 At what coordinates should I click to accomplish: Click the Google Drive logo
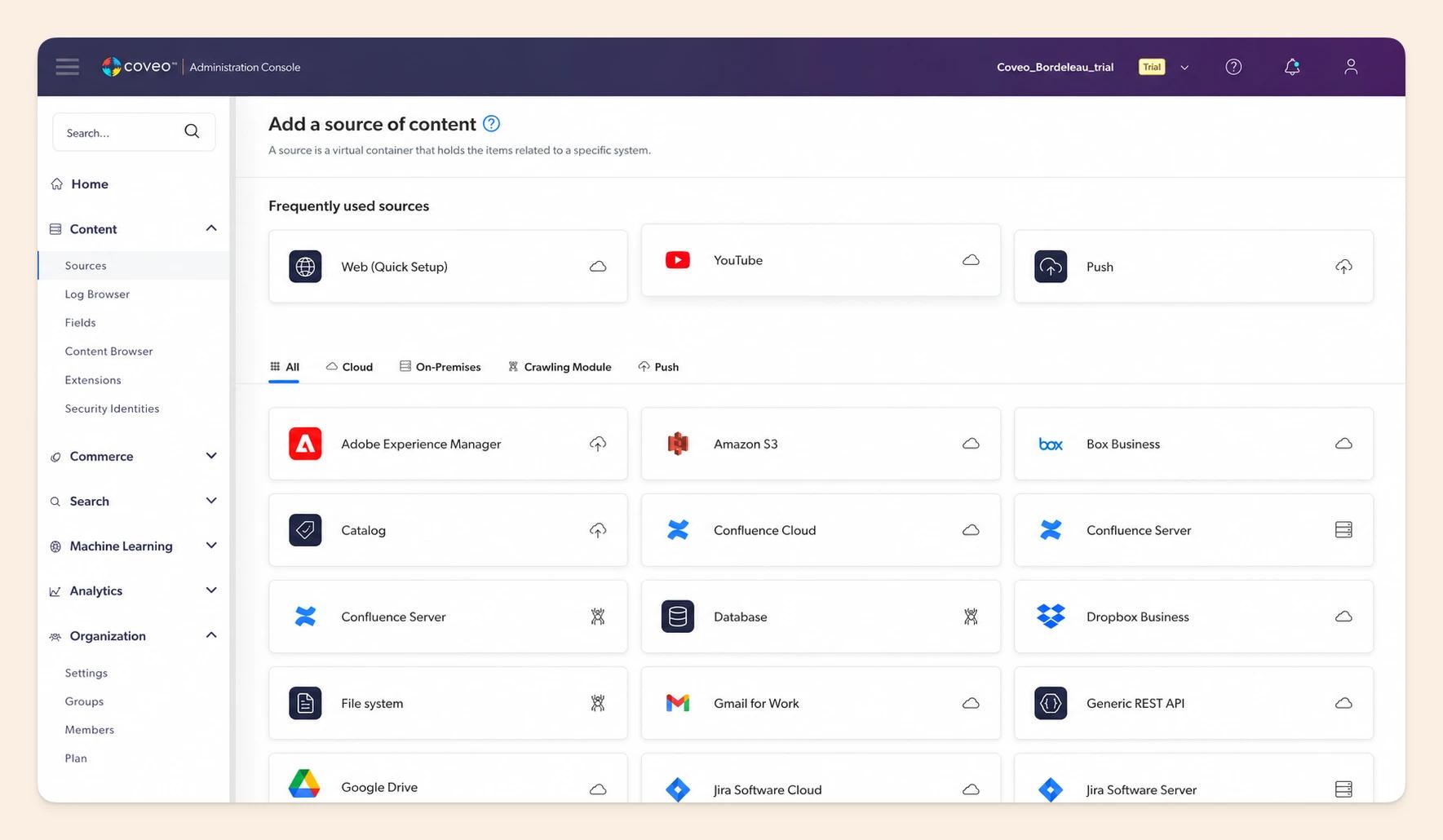(304, 785)
